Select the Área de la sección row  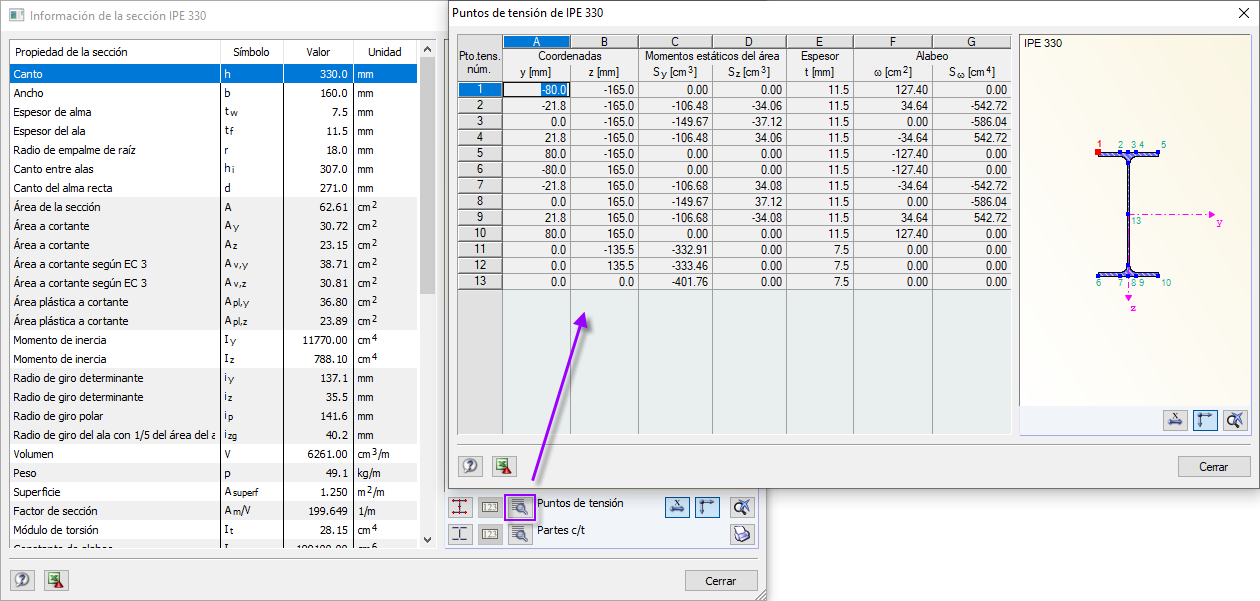tap(213, 207)
